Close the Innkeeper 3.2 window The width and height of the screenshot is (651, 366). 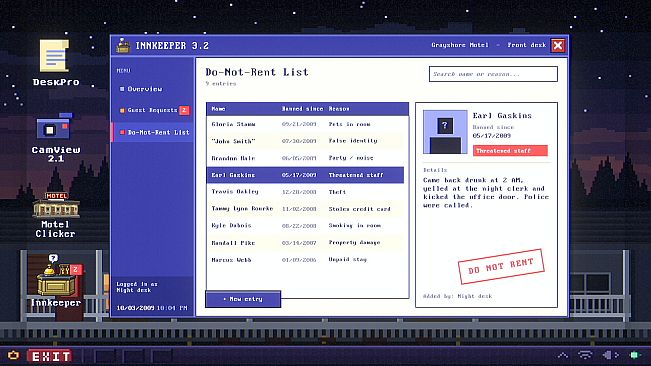pos(558,45)
